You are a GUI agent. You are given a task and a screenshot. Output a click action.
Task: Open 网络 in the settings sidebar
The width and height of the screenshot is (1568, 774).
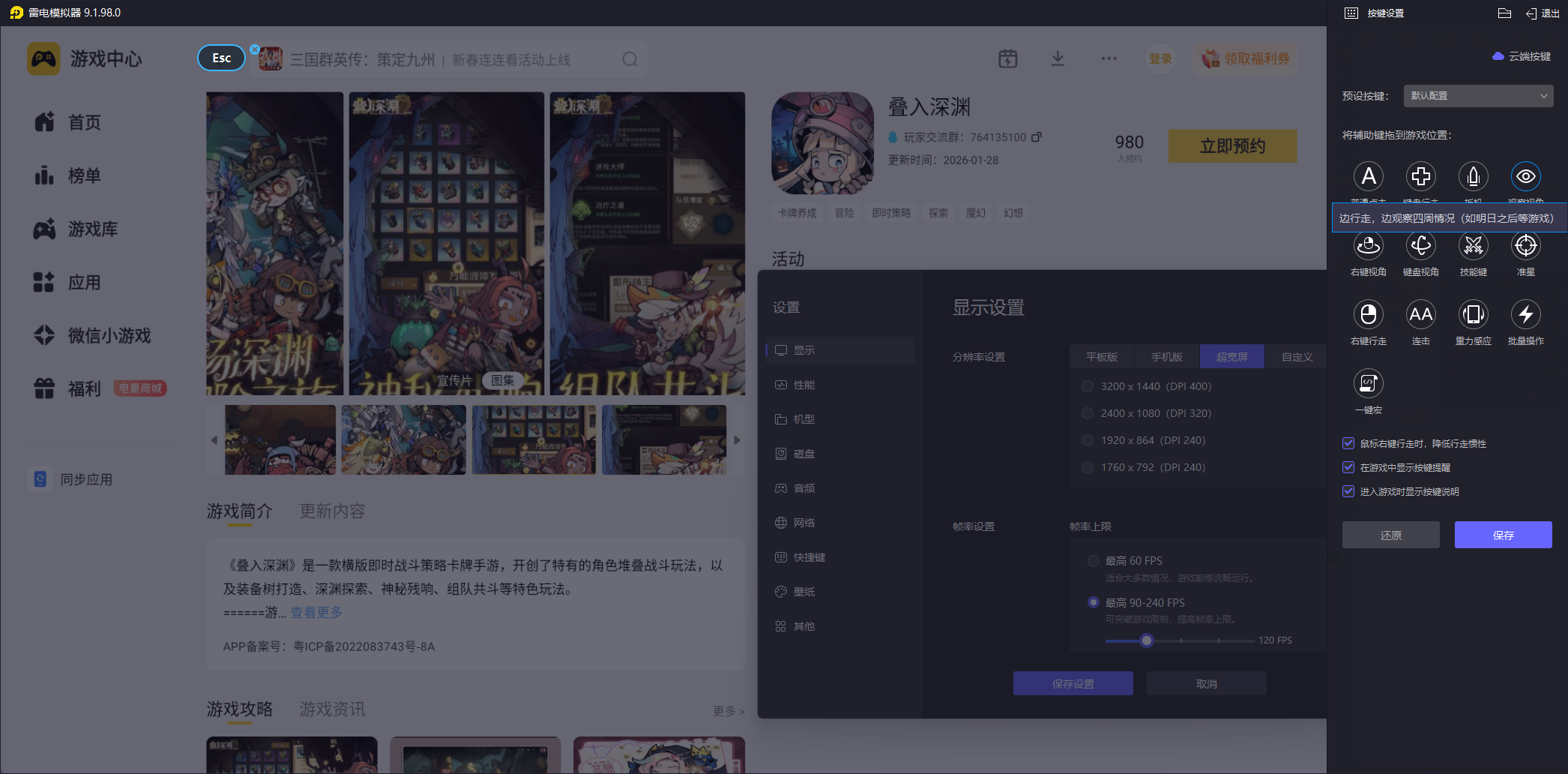[839, 523]
